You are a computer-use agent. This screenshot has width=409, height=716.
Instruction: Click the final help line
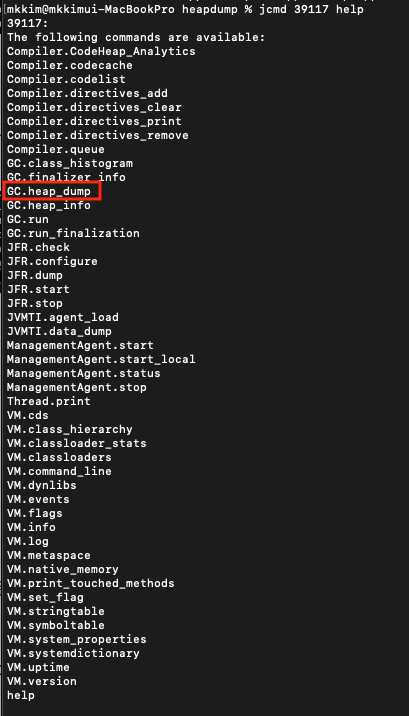[21, 695]
